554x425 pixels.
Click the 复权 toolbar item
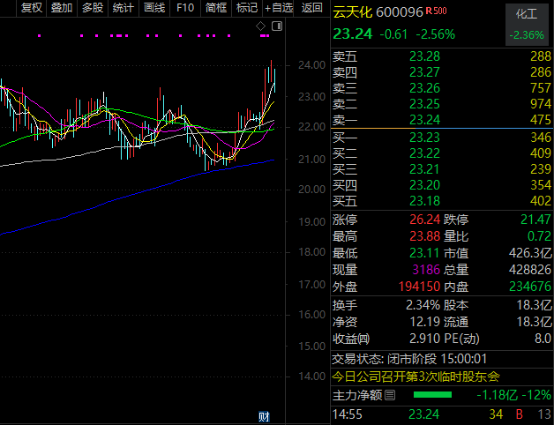tap(31, 8)
